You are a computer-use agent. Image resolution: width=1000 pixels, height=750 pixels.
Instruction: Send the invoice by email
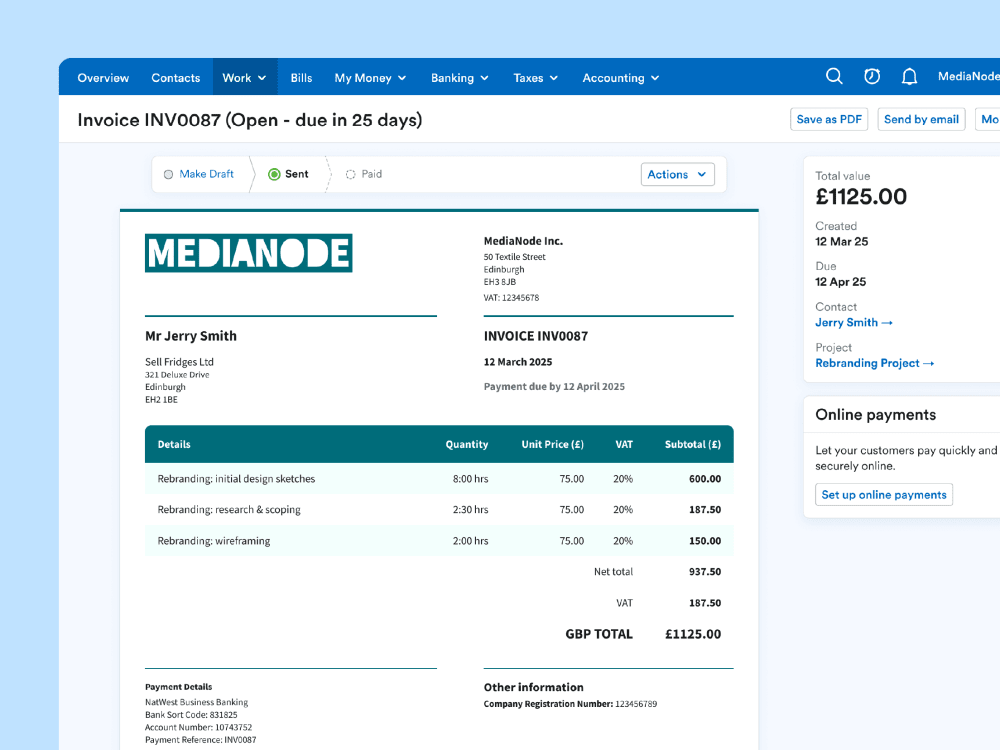921,118
